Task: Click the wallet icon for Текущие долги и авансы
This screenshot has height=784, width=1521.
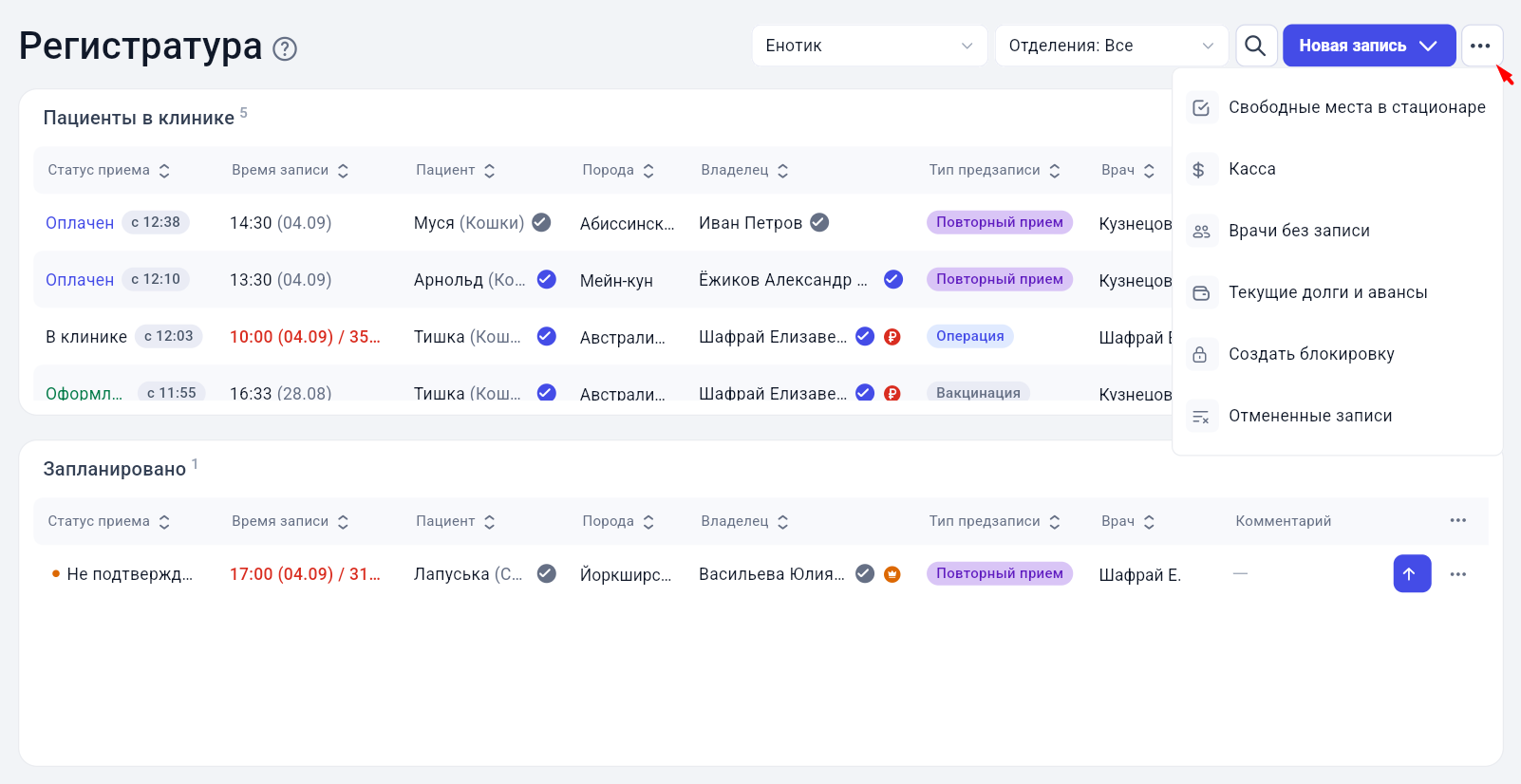Action: click(1201, 292)
